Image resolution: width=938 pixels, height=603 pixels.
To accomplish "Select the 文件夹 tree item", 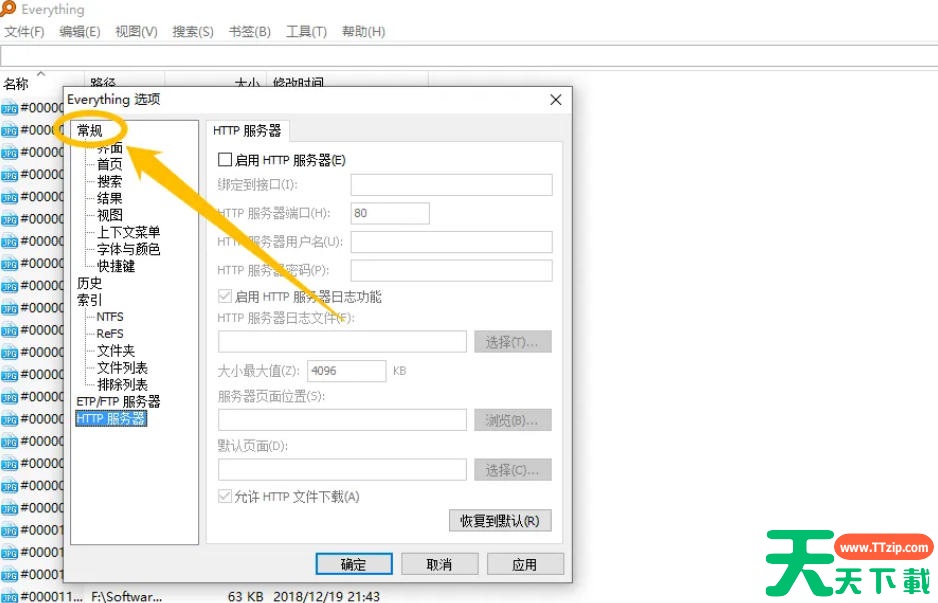I will pyautogui.click(x=116, y=351).
